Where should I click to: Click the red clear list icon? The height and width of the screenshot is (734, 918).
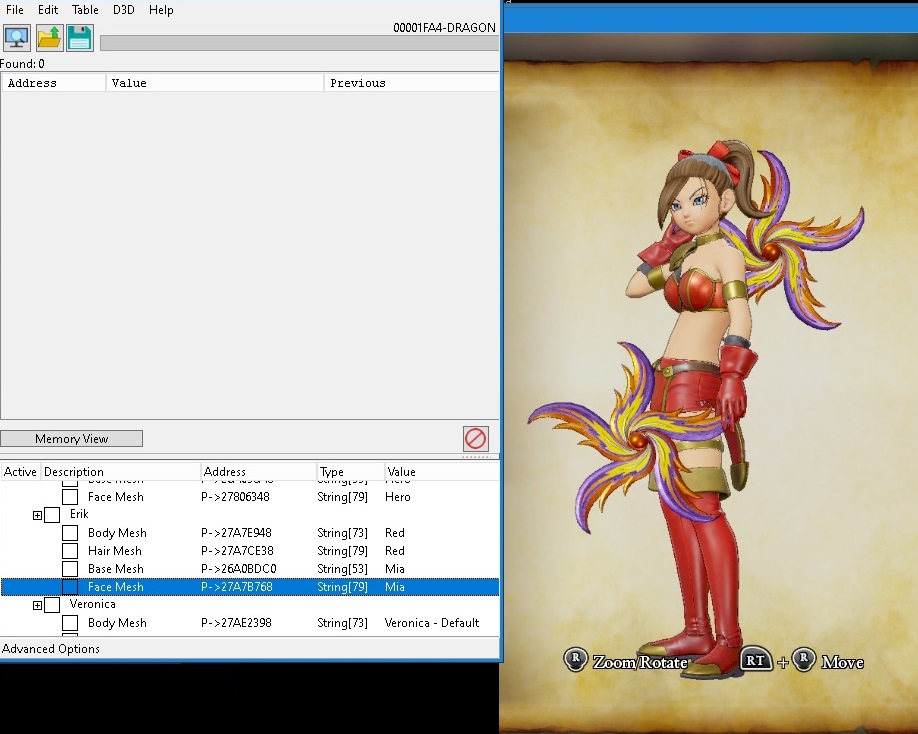click(475, 438)
